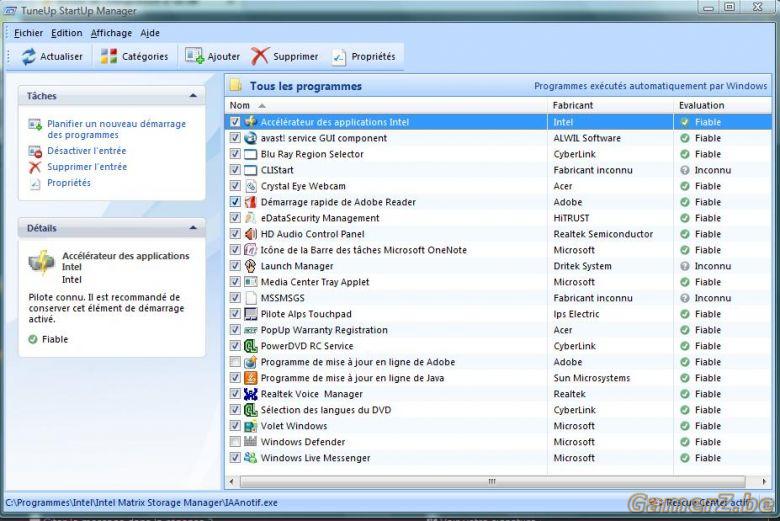780x521 pixels.
Task: Click the Adobe Reader quick start icon
Action: click(x=251, y=202)
